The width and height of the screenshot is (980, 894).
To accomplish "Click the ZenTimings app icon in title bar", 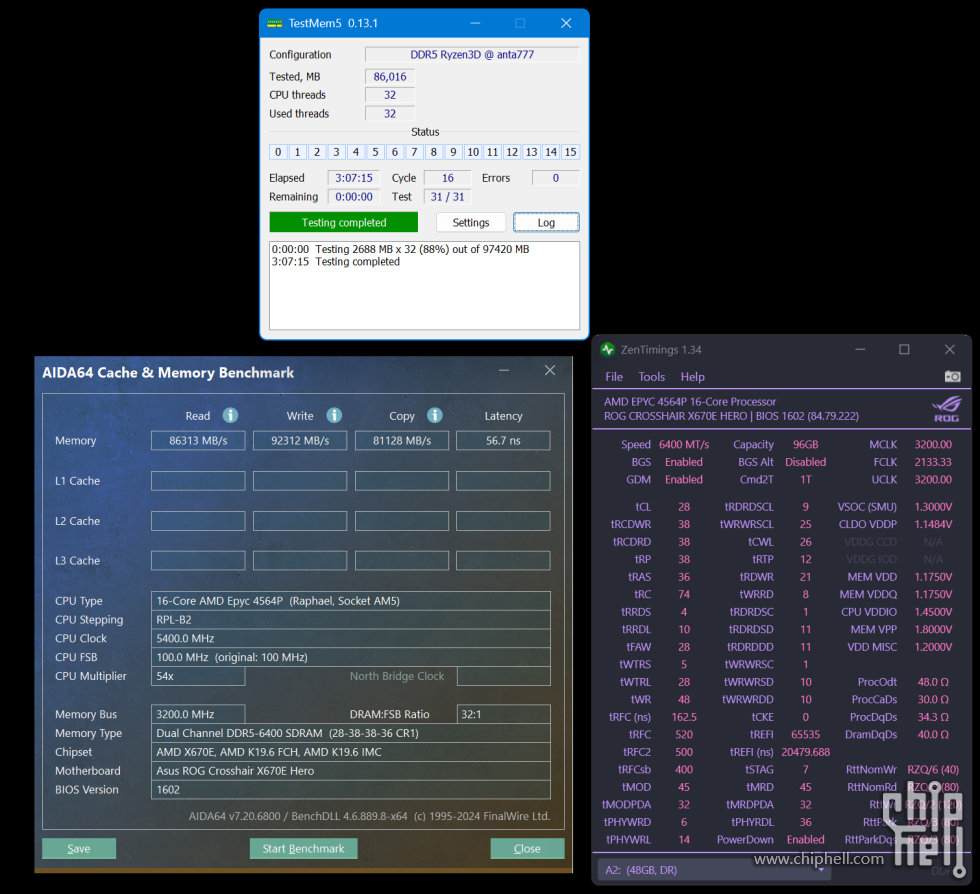I will (608, 349).
